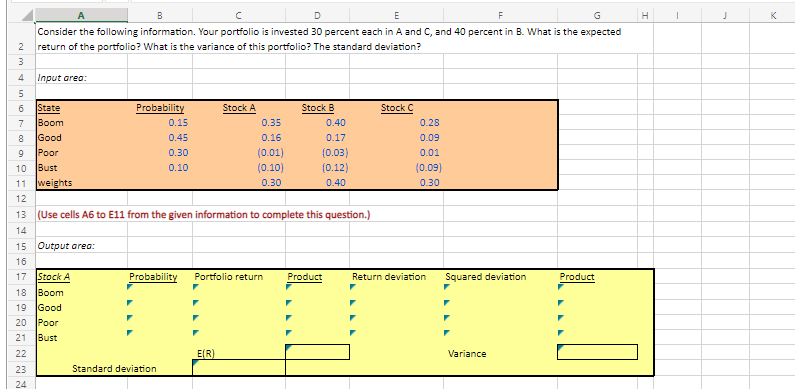Image resolution: width=795 pixels, height=389 pixels.
Task: Select row 6 header
Action: (x=21, y=108)
